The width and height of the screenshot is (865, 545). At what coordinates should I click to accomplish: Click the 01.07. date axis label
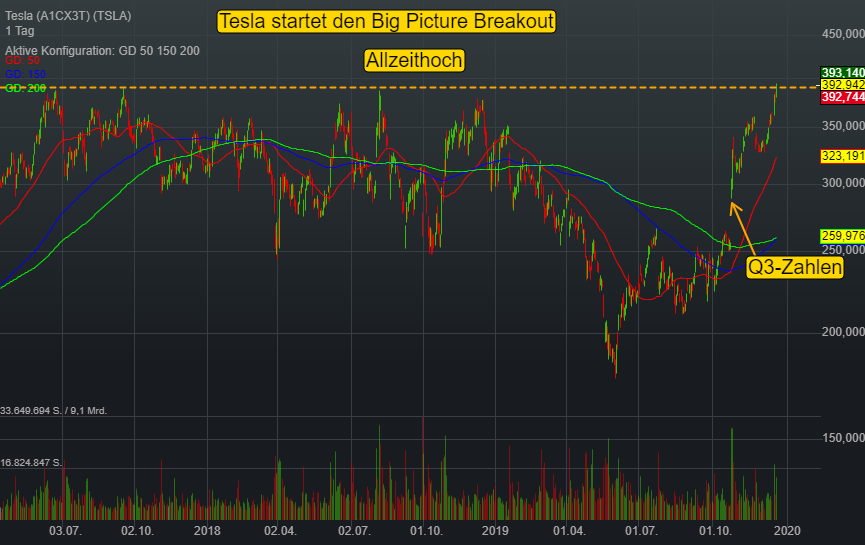[641, 531]
